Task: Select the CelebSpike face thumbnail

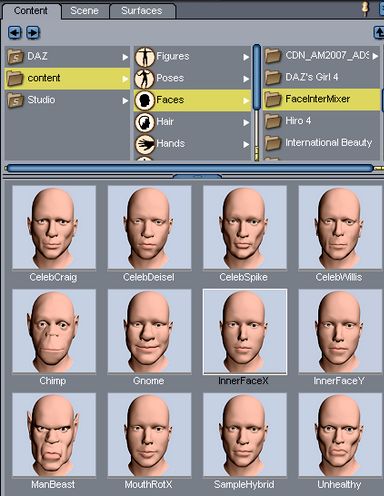Action: pos(245,227)
